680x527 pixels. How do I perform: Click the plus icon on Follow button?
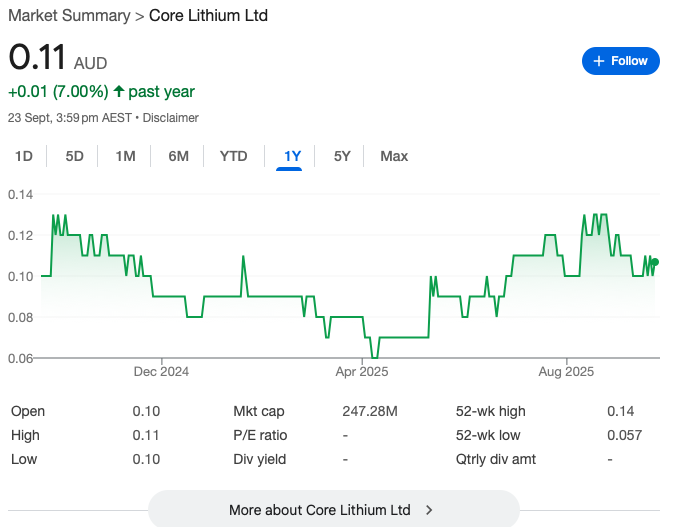point(598,61)
